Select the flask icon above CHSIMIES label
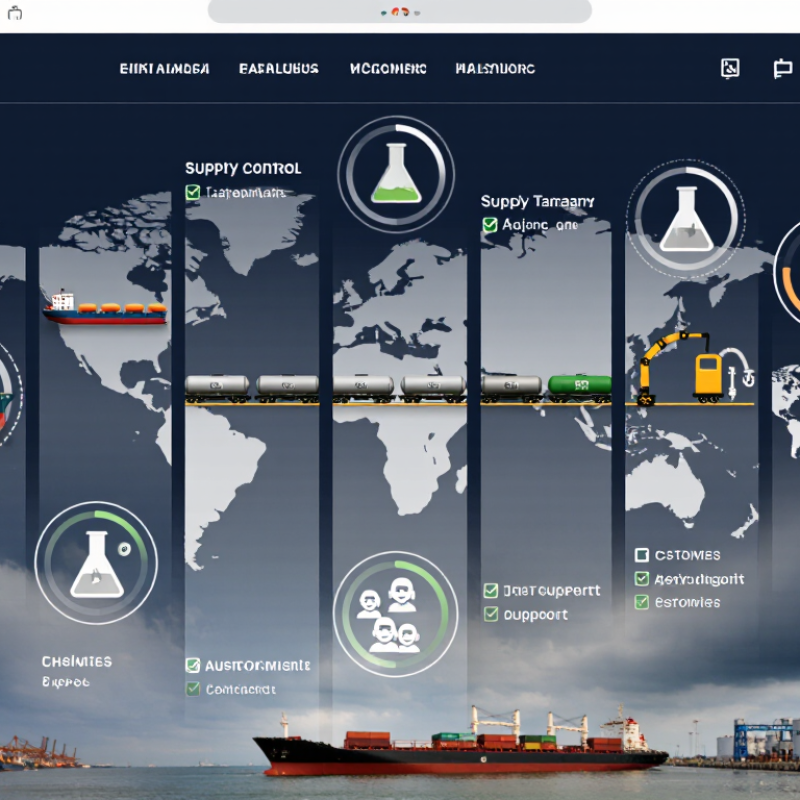This screenshot has width=800, height=800. click(x=97, y=564)
